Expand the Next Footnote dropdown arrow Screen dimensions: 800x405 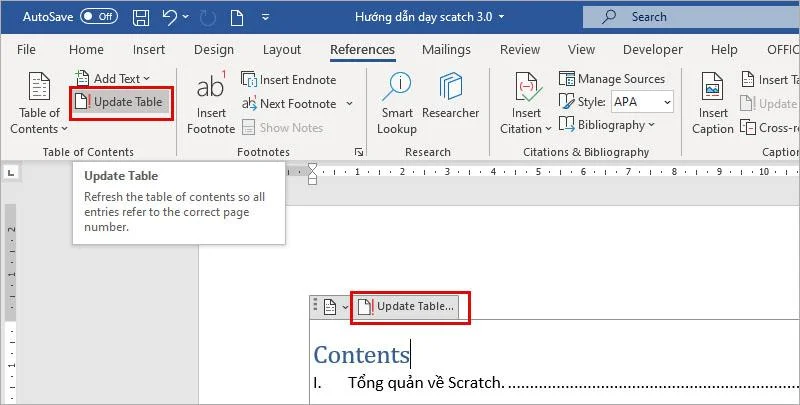(x=349, y=104)
